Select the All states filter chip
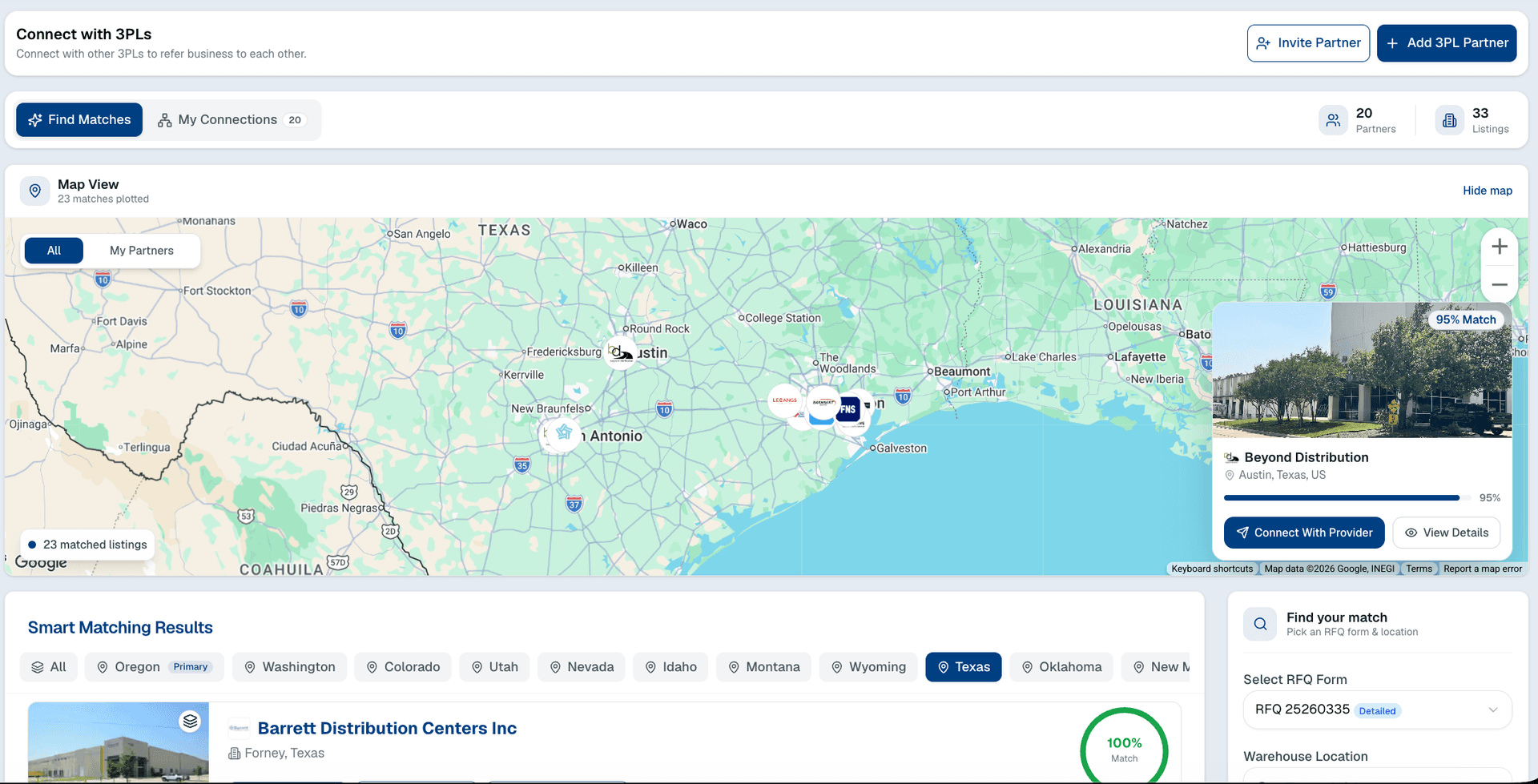This screenshot has width=1538, height=784. 49,667
